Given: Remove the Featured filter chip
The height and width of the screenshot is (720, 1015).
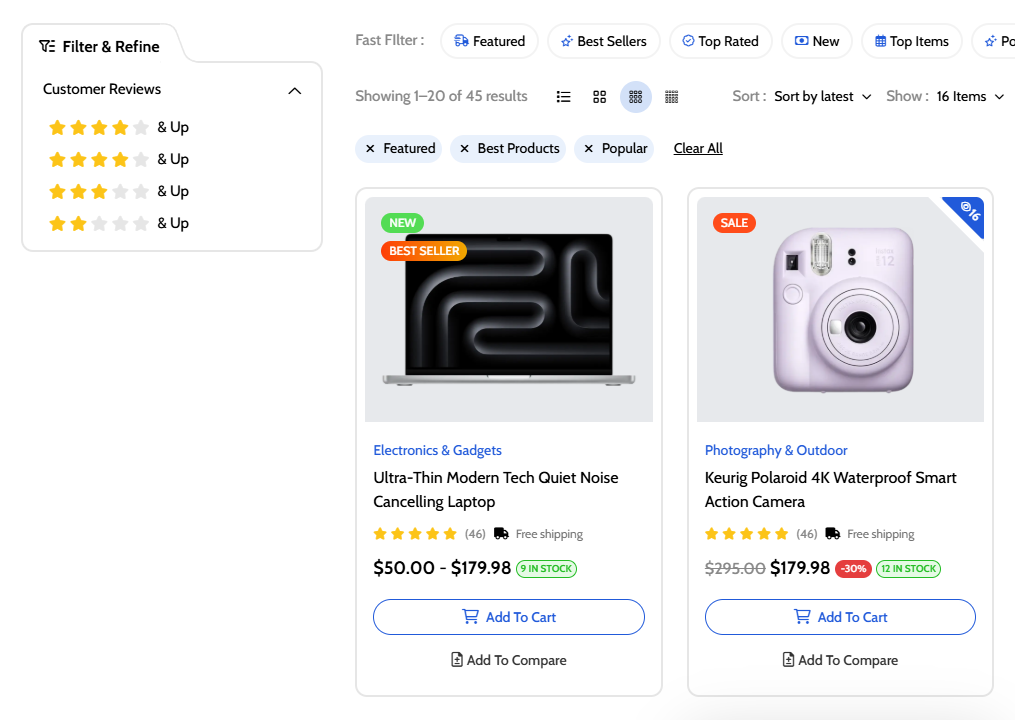Looking at the screenshot, I should click(x=370, y=149).
